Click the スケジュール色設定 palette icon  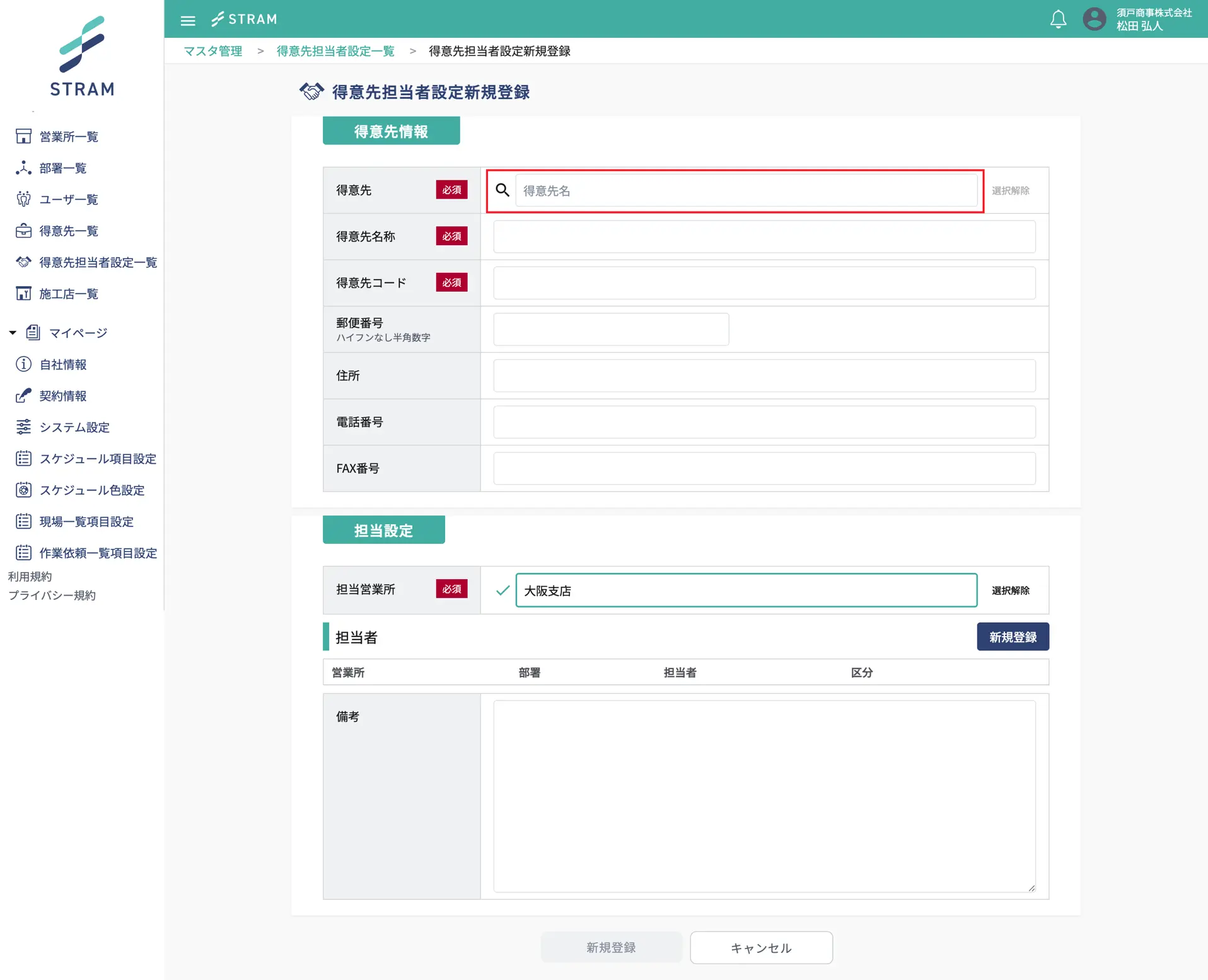[23, 490]
